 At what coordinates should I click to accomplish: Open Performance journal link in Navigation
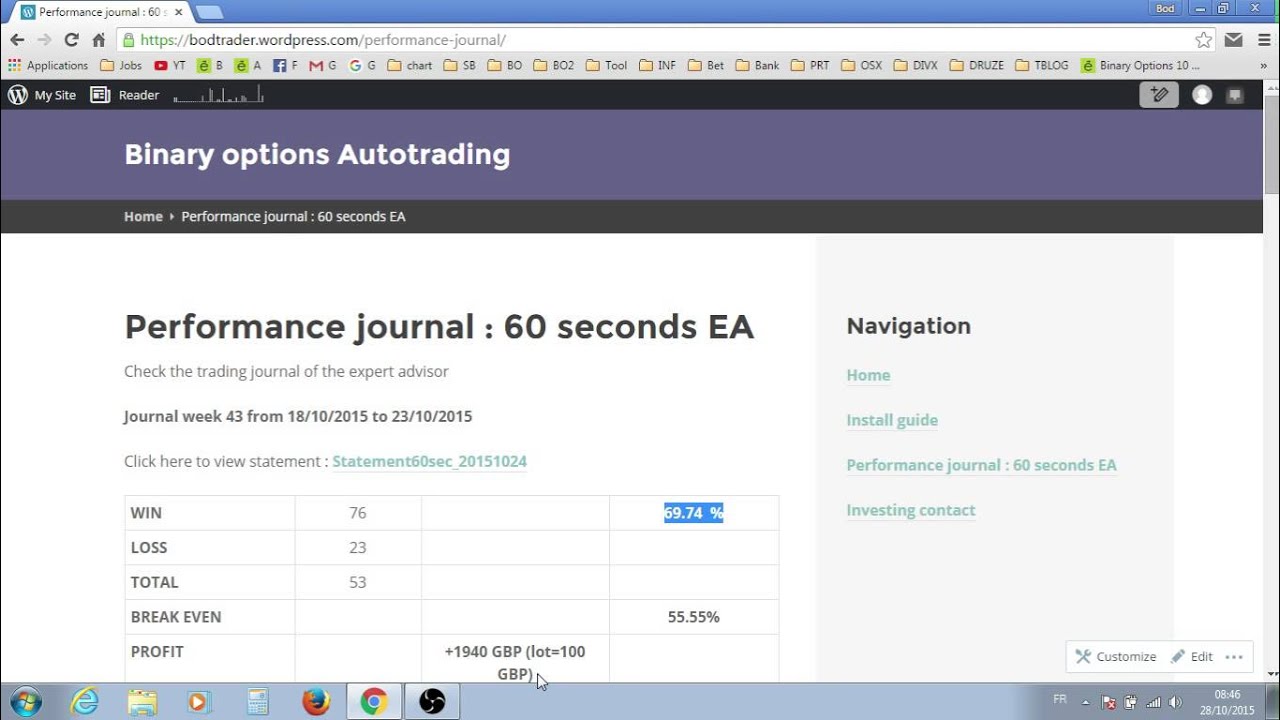[x=981, y=465]
